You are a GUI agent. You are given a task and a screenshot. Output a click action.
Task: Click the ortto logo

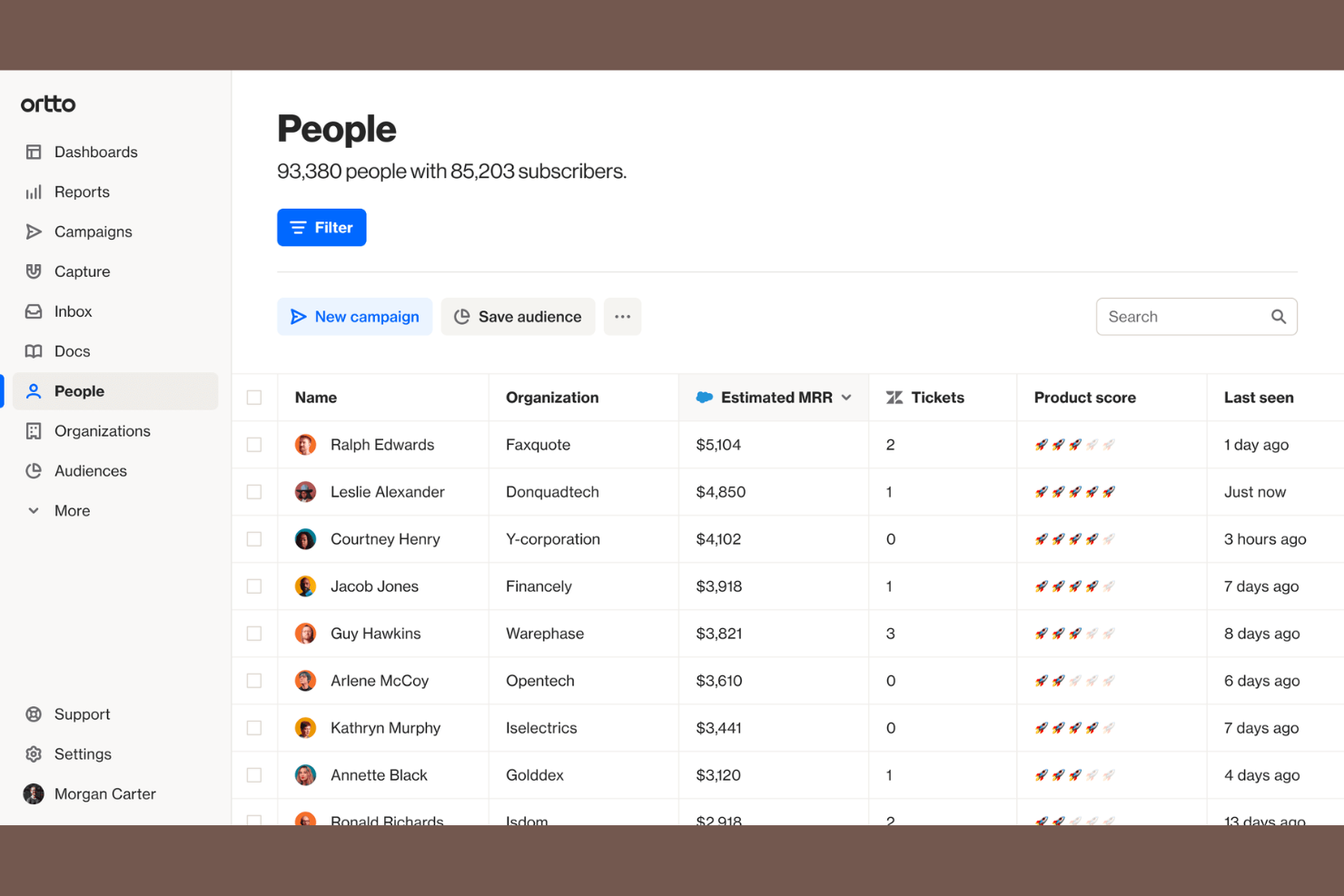click(x=48, y=104)
